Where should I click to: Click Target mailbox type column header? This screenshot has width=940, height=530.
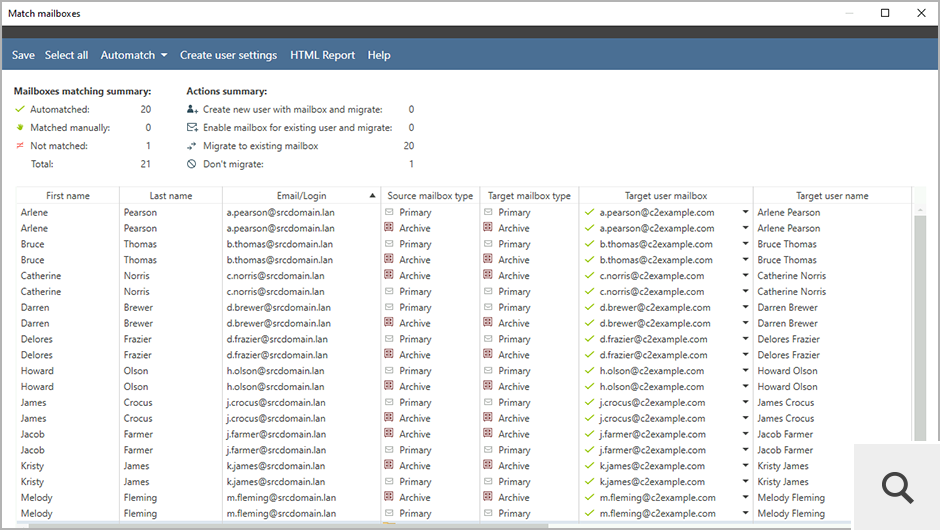(x=529, y=195)
